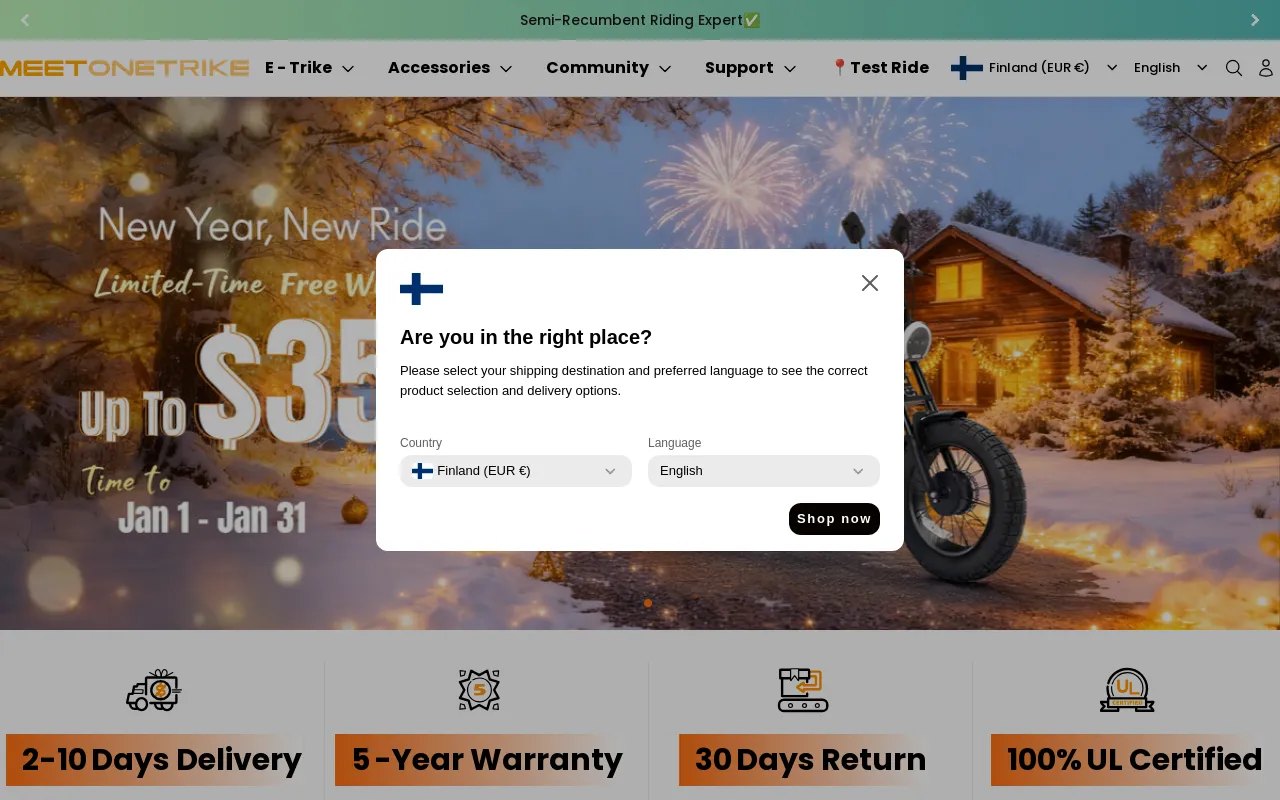Image resolution: width=1280 pixels, height=800 pixels.
Task: Expand the header English language selector
Action: [1170, 68]
